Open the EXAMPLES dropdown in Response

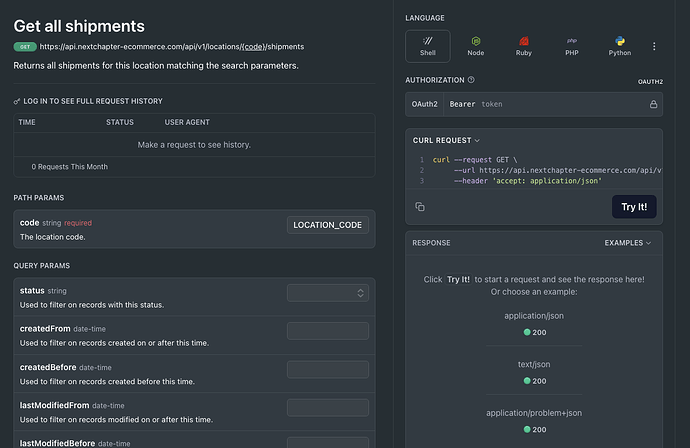[x=628, y=243]
